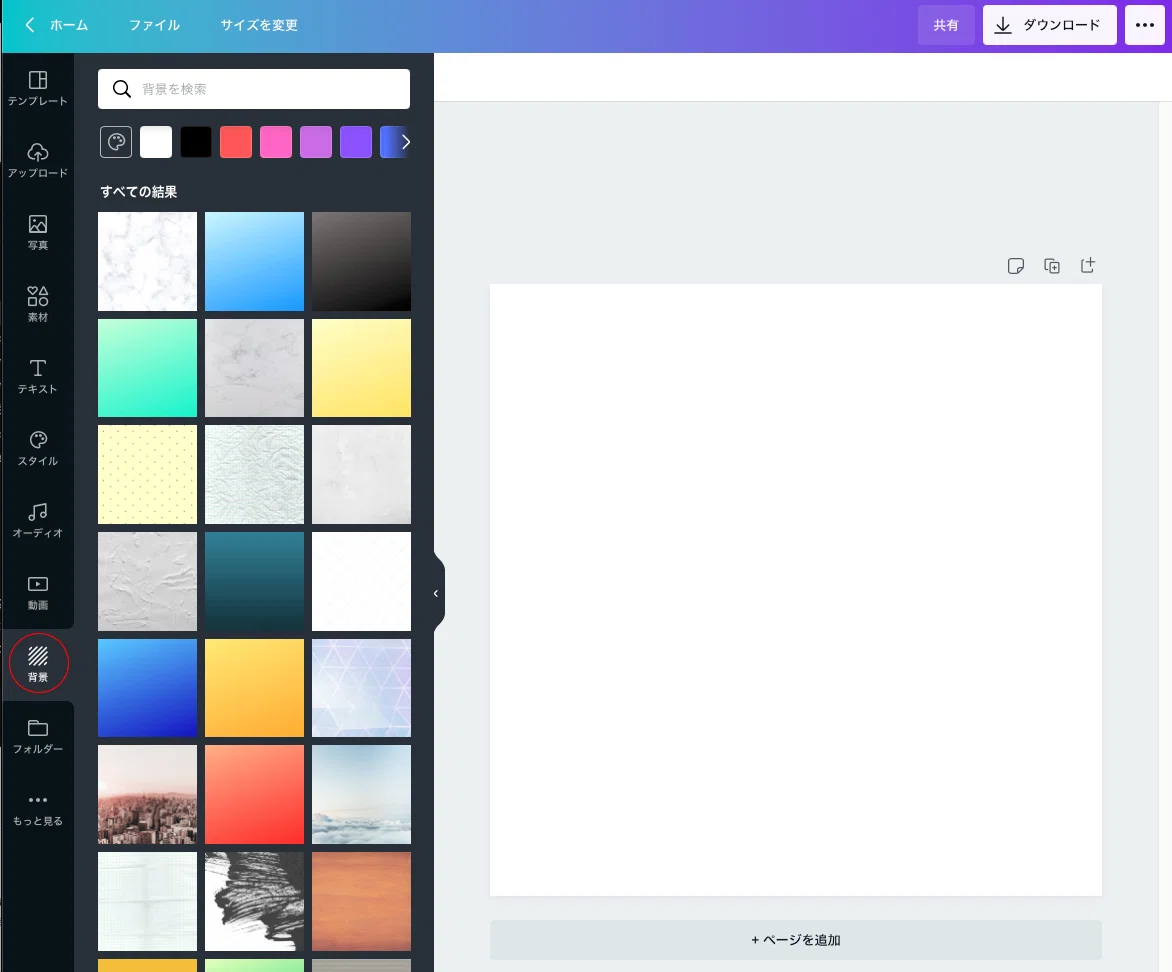Select the black gradient background
Image resolution: width=1172 pixels, height=972 pixels.
pyautogui.click(x=361, y=262)
